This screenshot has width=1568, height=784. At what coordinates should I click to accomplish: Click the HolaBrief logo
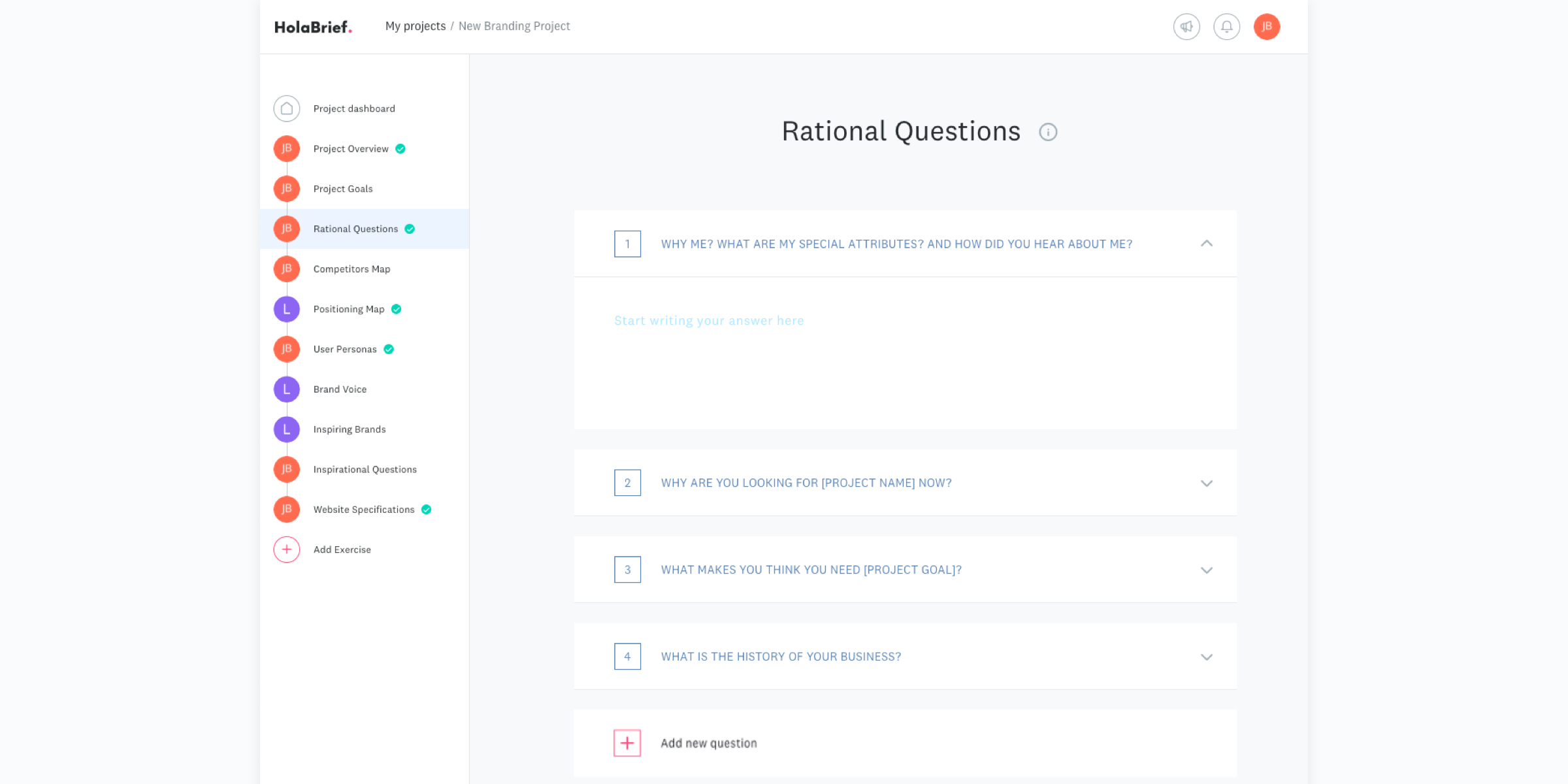(x=313, y=27)
